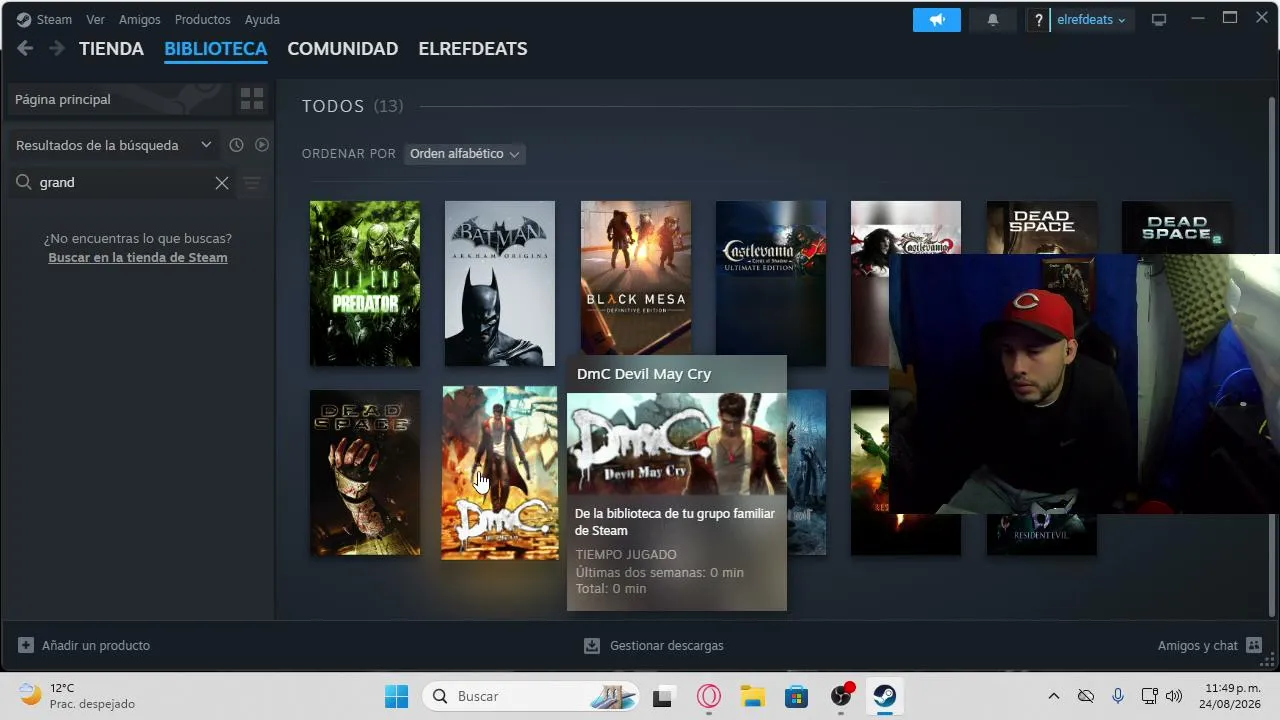
Task: Open the Ayuda menu
Action: coord(262,20)
